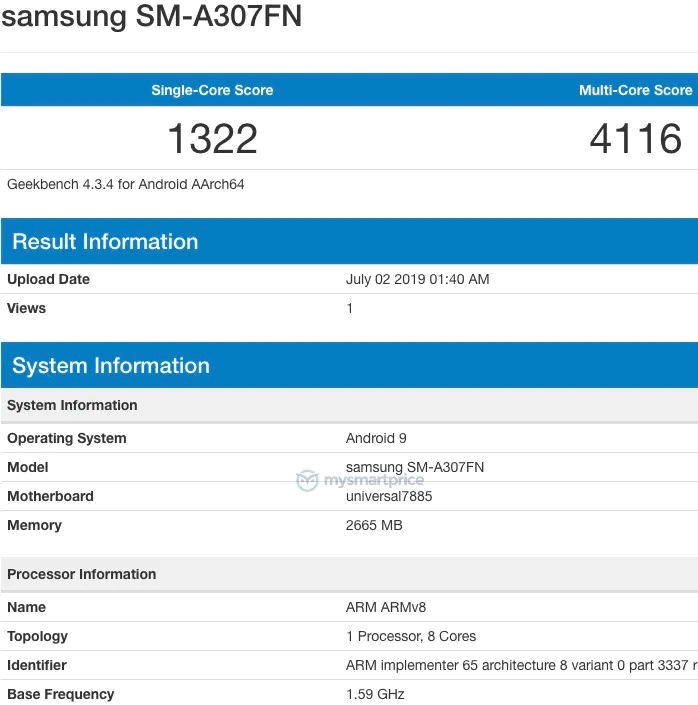Select the processor Name label
The height and width of the screenshot is (705, 698).
(27, 607)
